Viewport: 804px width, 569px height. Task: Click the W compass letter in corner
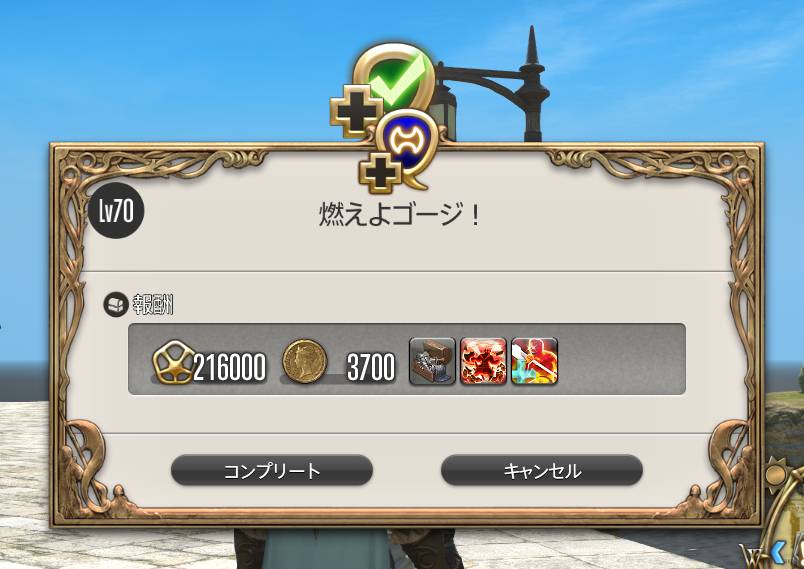coord(751,555)
